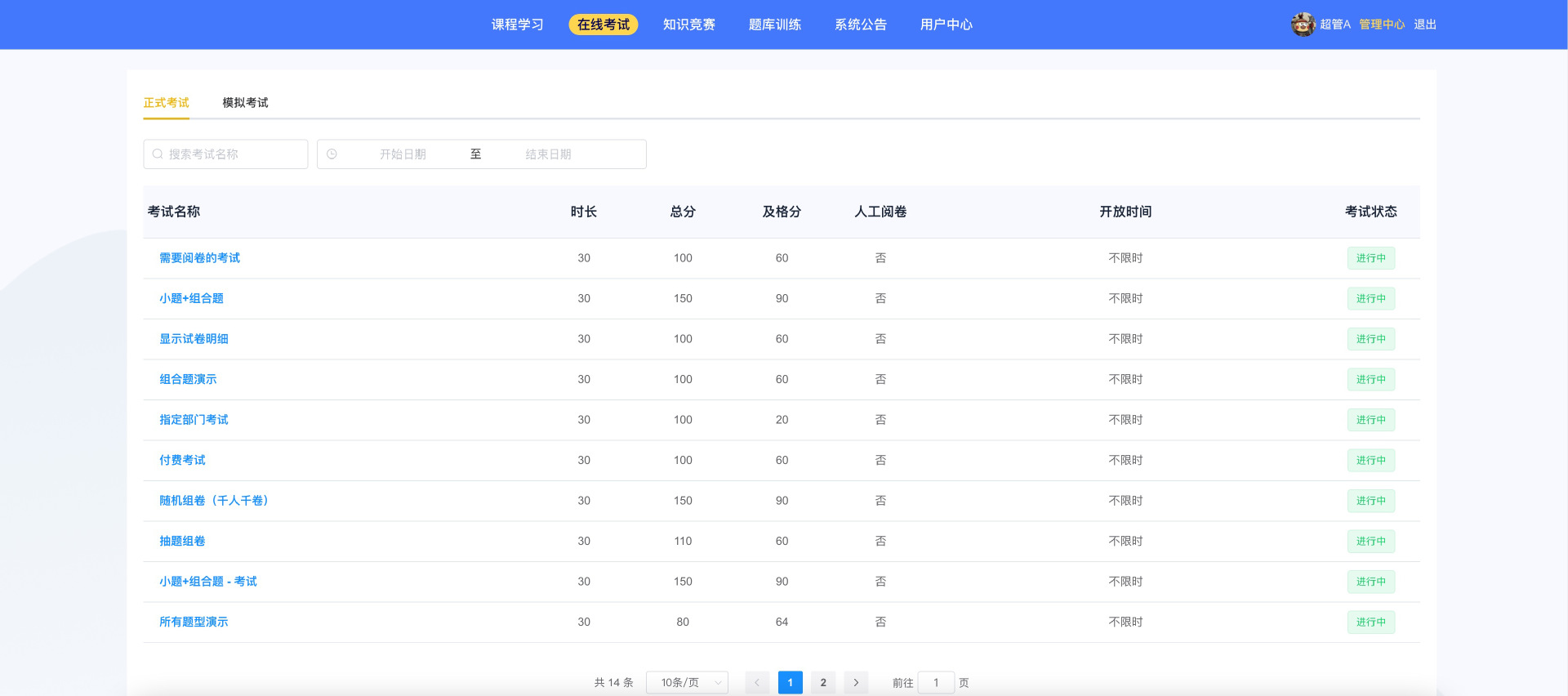Open exam 需要阅卷的考试
The image size is (1568, 696).
(200, 258)
